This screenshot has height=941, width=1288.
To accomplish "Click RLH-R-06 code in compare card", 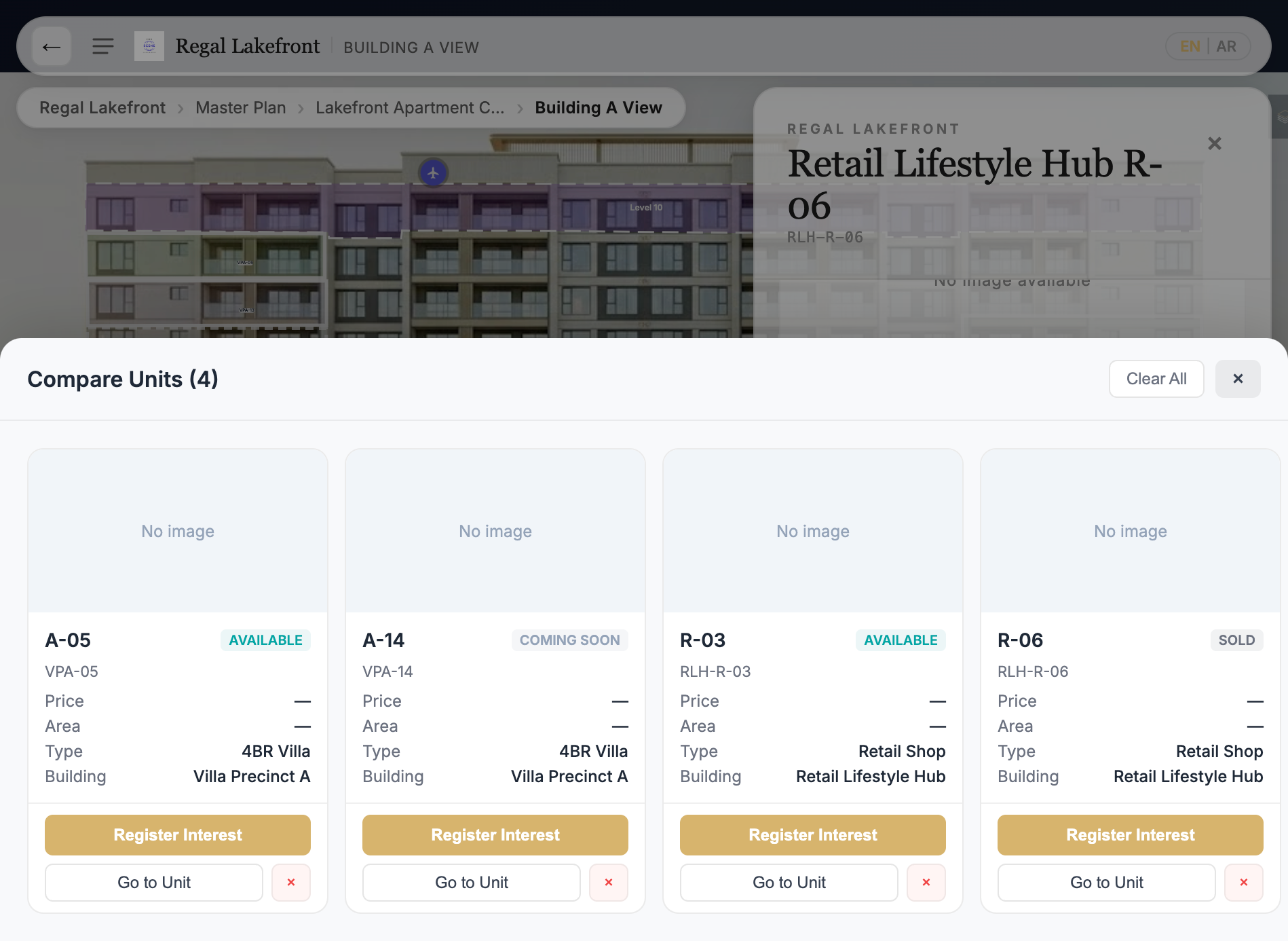I will [x=1033, y=671].
